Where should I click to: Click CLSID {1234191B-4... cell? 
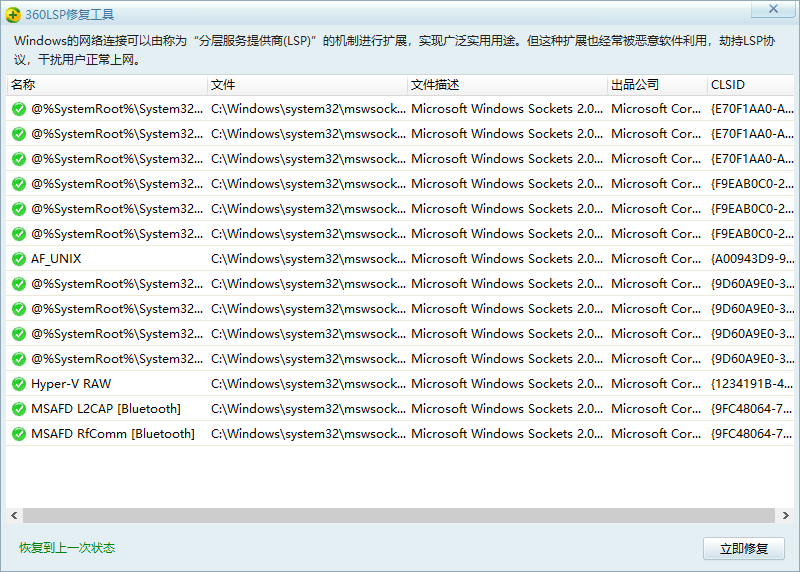[752, 384]
